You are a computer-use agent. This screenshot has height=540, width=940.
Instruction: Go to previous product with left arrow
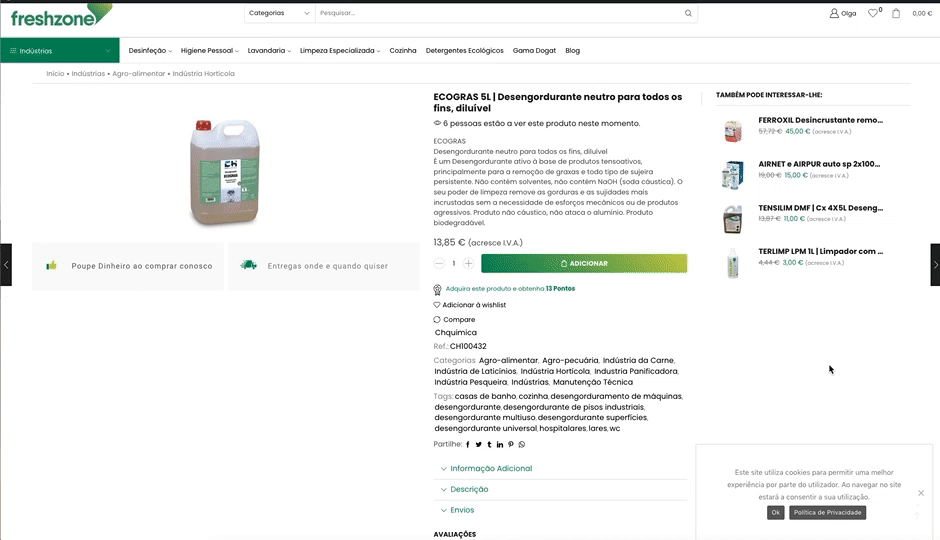click(x=6, y=264)
